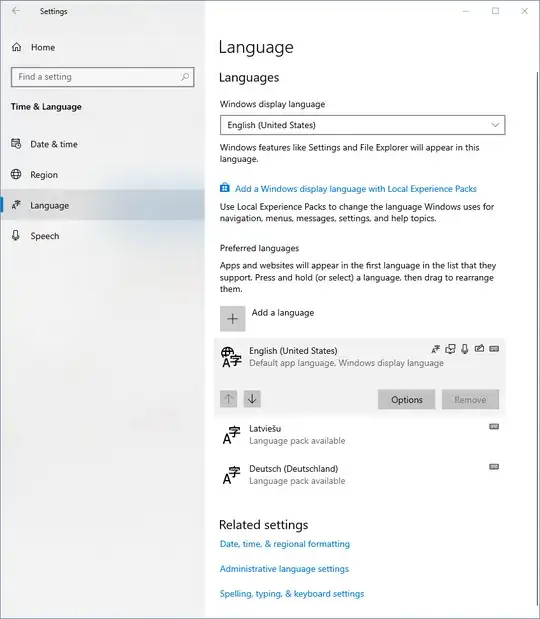Viewport: 540px width, 619px height.
Task: Click the display language feature icon for English
Action: click(436, 349)
